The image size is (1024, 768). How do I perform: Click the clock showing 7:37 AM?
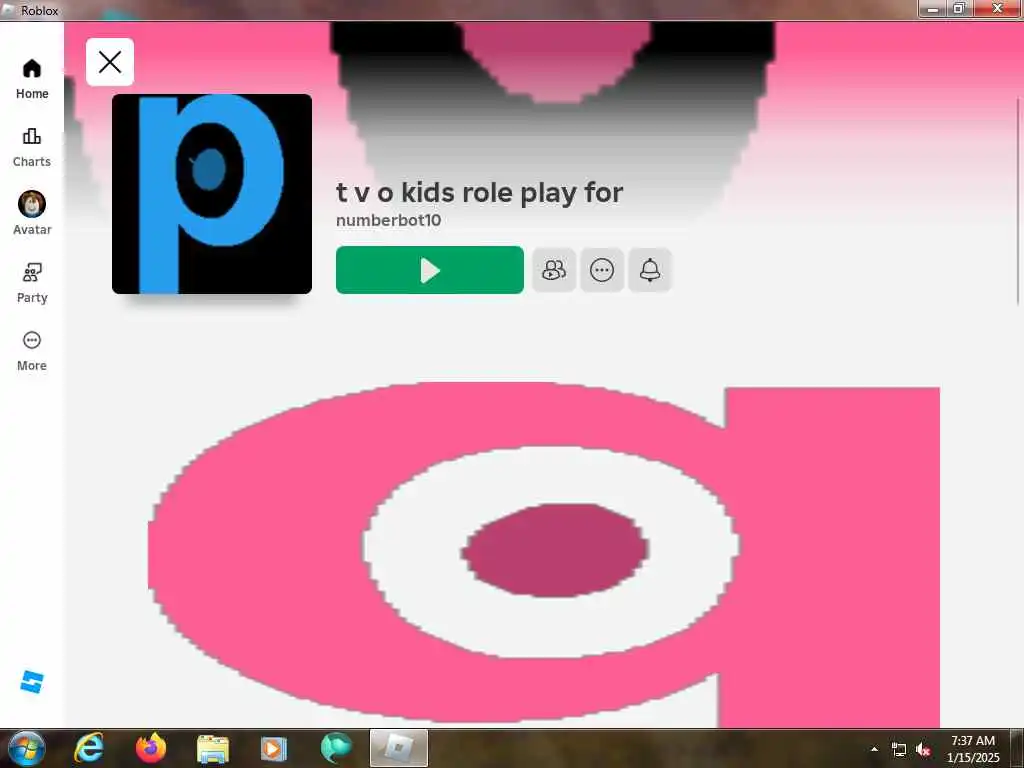click(973, 748)
